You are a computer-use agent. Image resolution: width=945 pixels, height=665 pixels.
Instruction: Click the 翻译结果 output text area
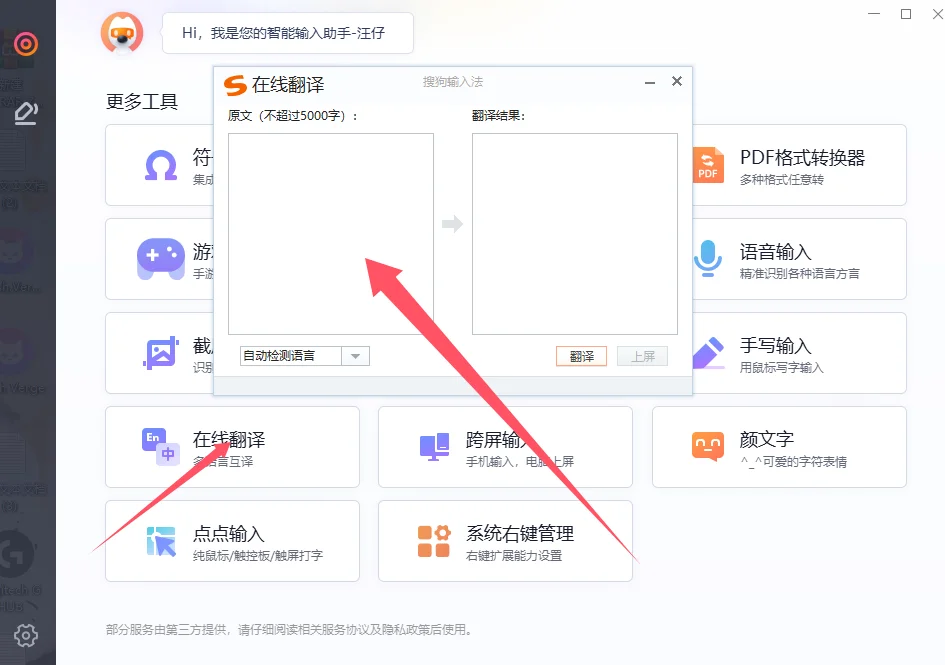tap(574, 234)
